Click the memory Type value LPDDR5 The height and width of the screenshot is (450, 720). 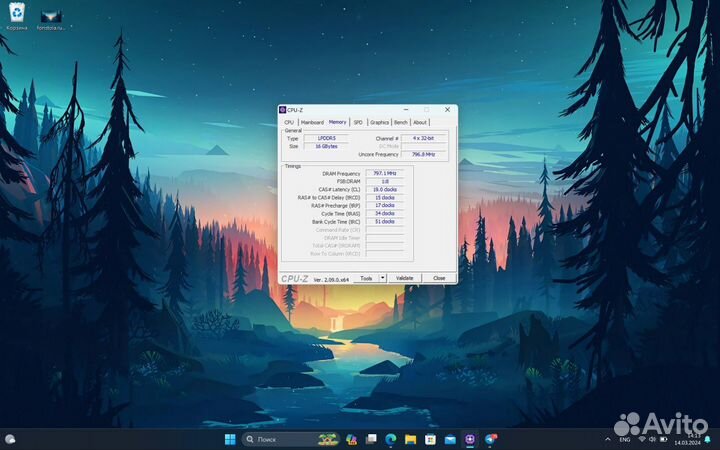pos(326,138)
